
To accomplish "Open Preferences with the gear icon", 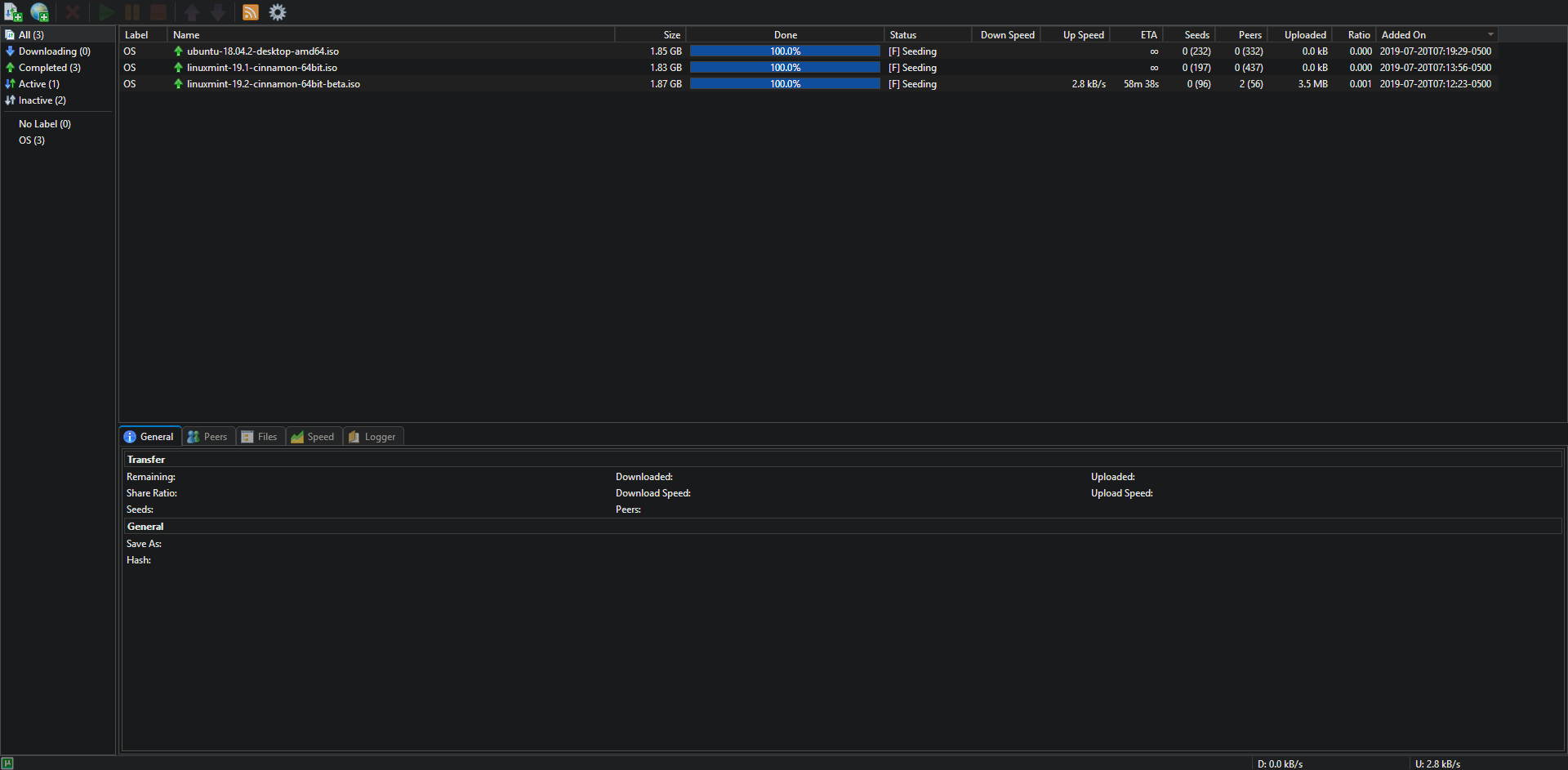I will point(277,12).
